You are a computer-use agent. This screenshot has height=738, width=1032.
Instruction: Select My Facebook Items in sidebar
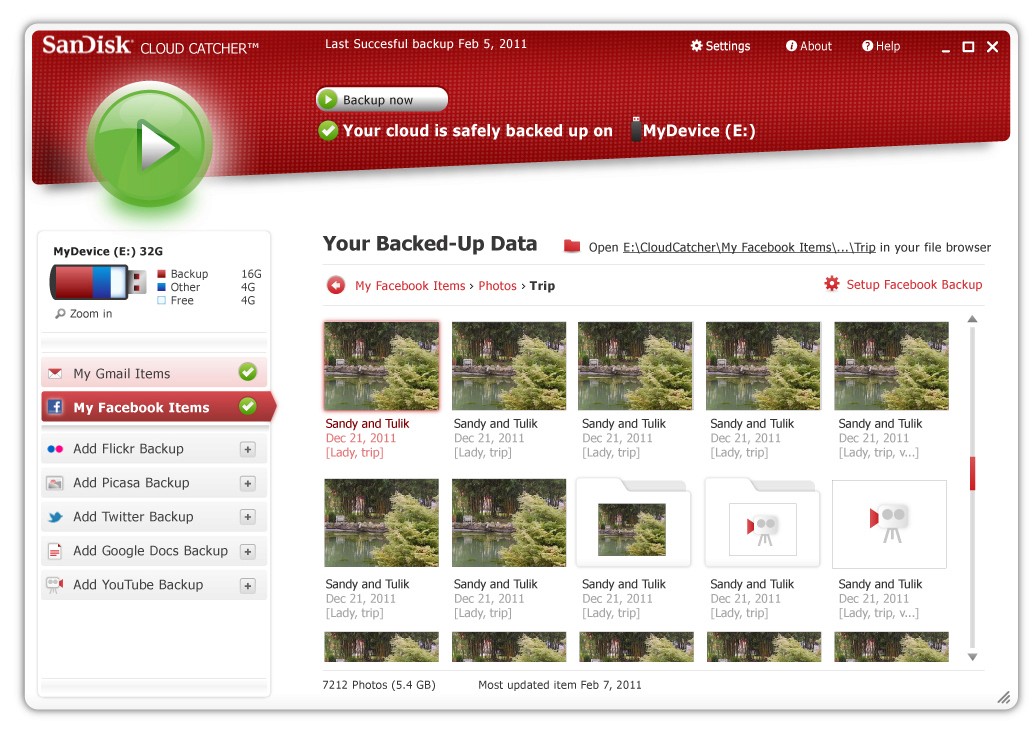click(157, 407)
